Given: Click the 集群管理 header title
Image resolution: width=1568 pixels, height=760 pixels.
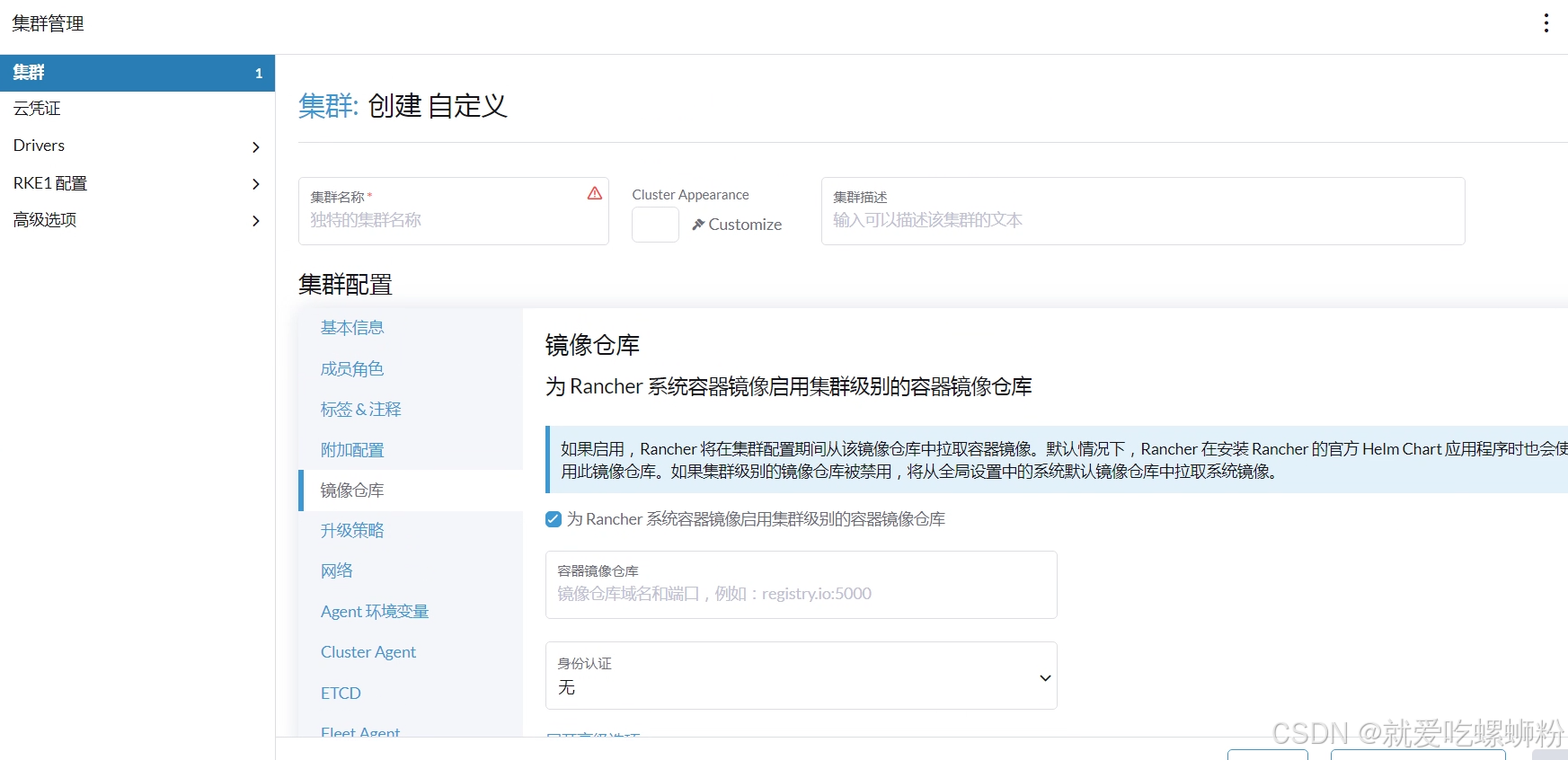Looking at the screenshot, I should [x=49, y=24].
